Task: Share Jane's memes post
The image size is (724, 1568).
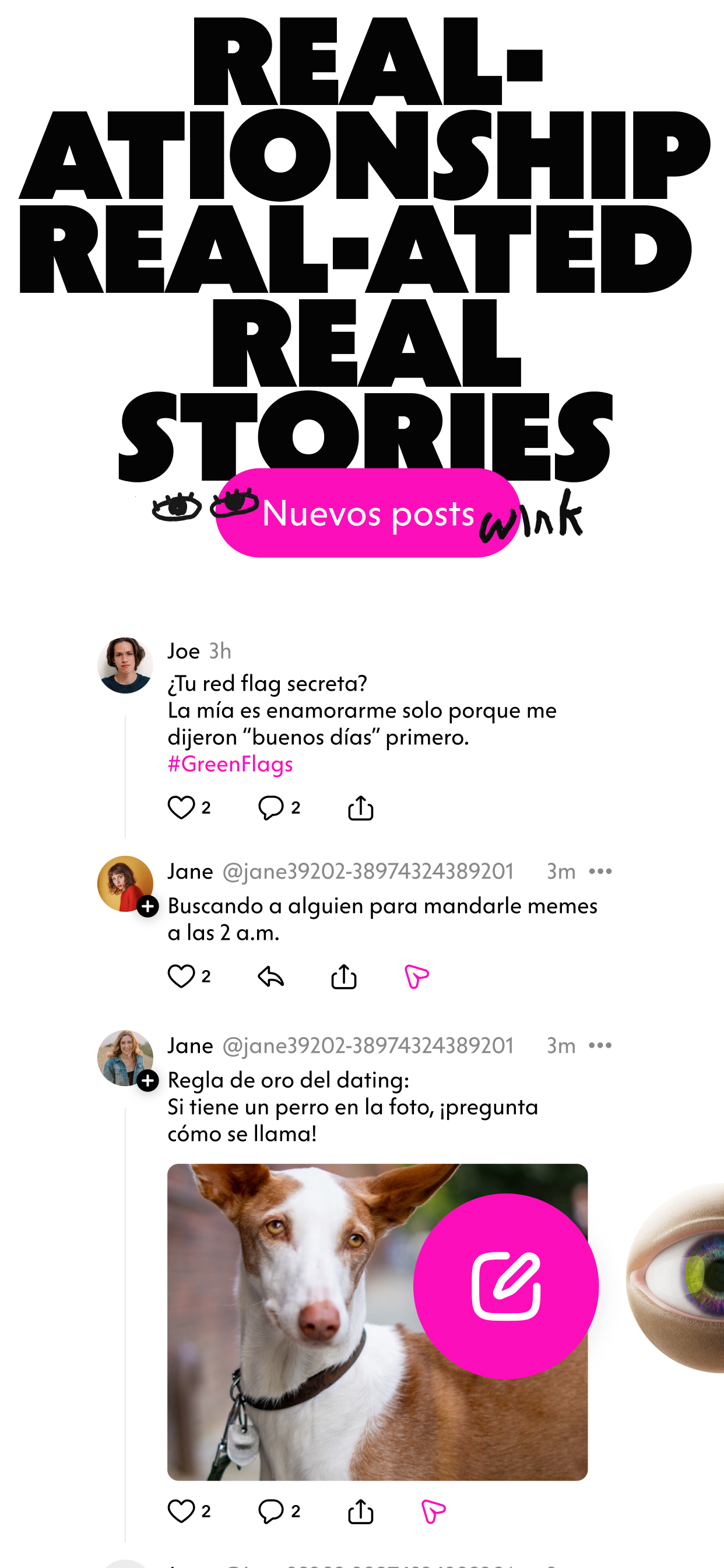Action: pos(344,977)
